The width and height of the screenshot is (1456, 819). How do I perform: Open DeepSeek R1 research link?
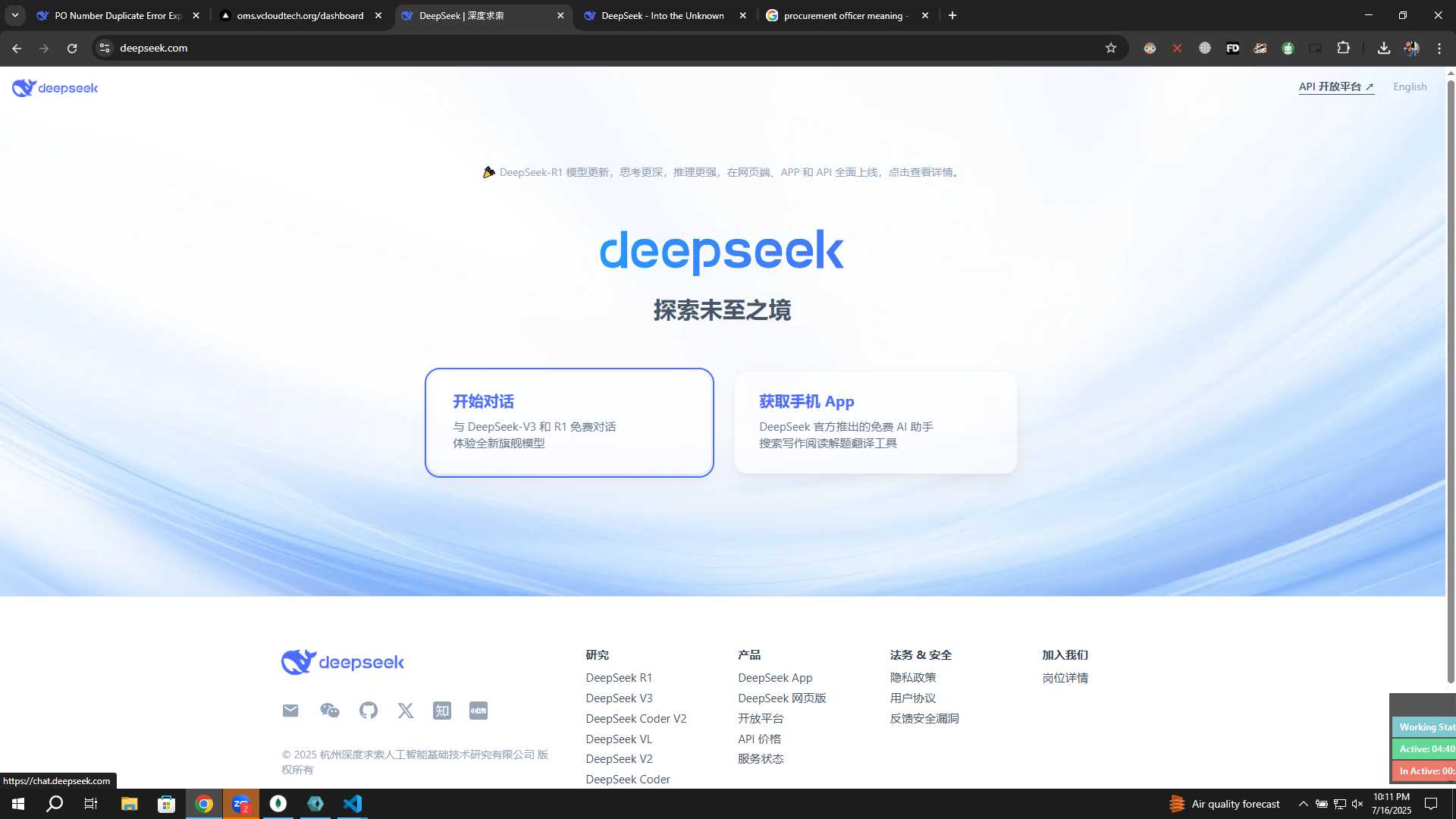[619, 678]
